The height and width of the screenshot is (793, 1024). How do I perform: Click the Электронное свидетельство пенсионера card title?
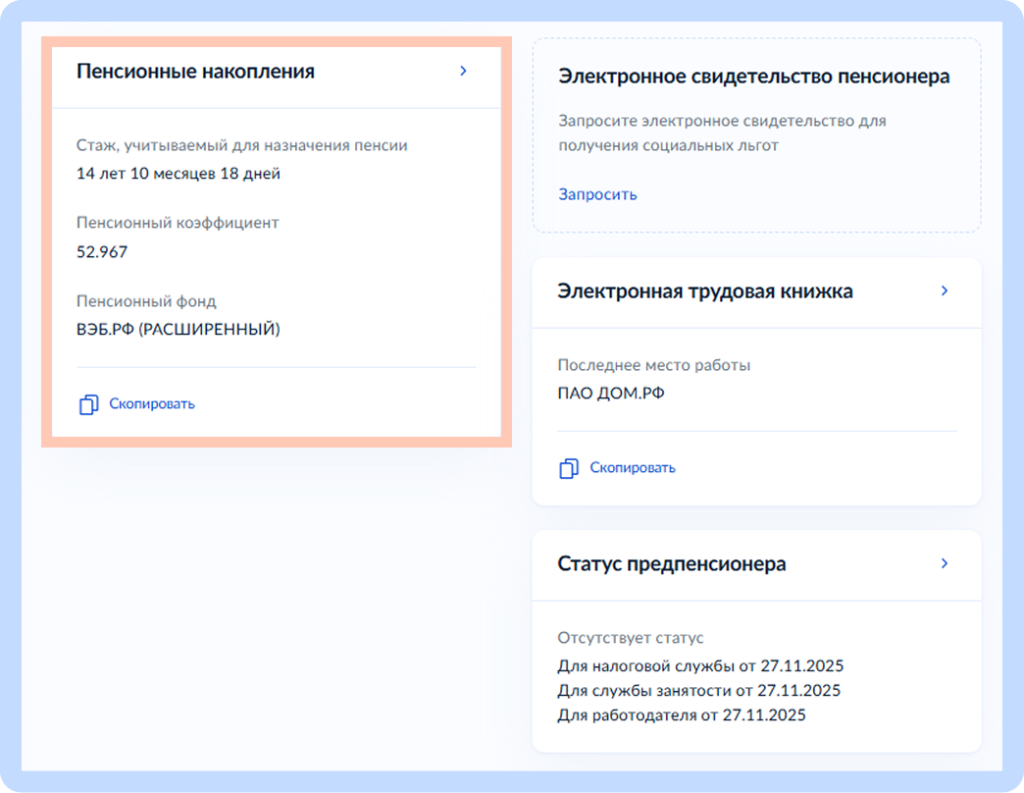pyautogui.click(x=755, y=76)
